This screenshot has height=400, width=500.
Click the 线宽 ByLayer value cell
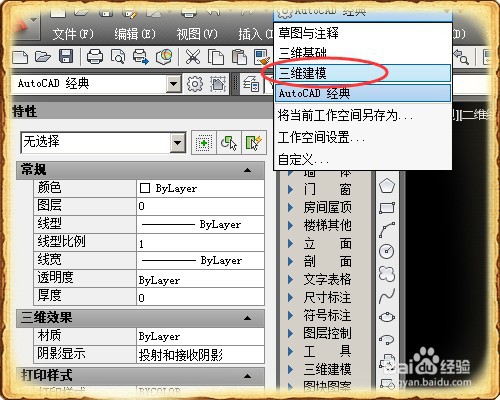point(200,260)
